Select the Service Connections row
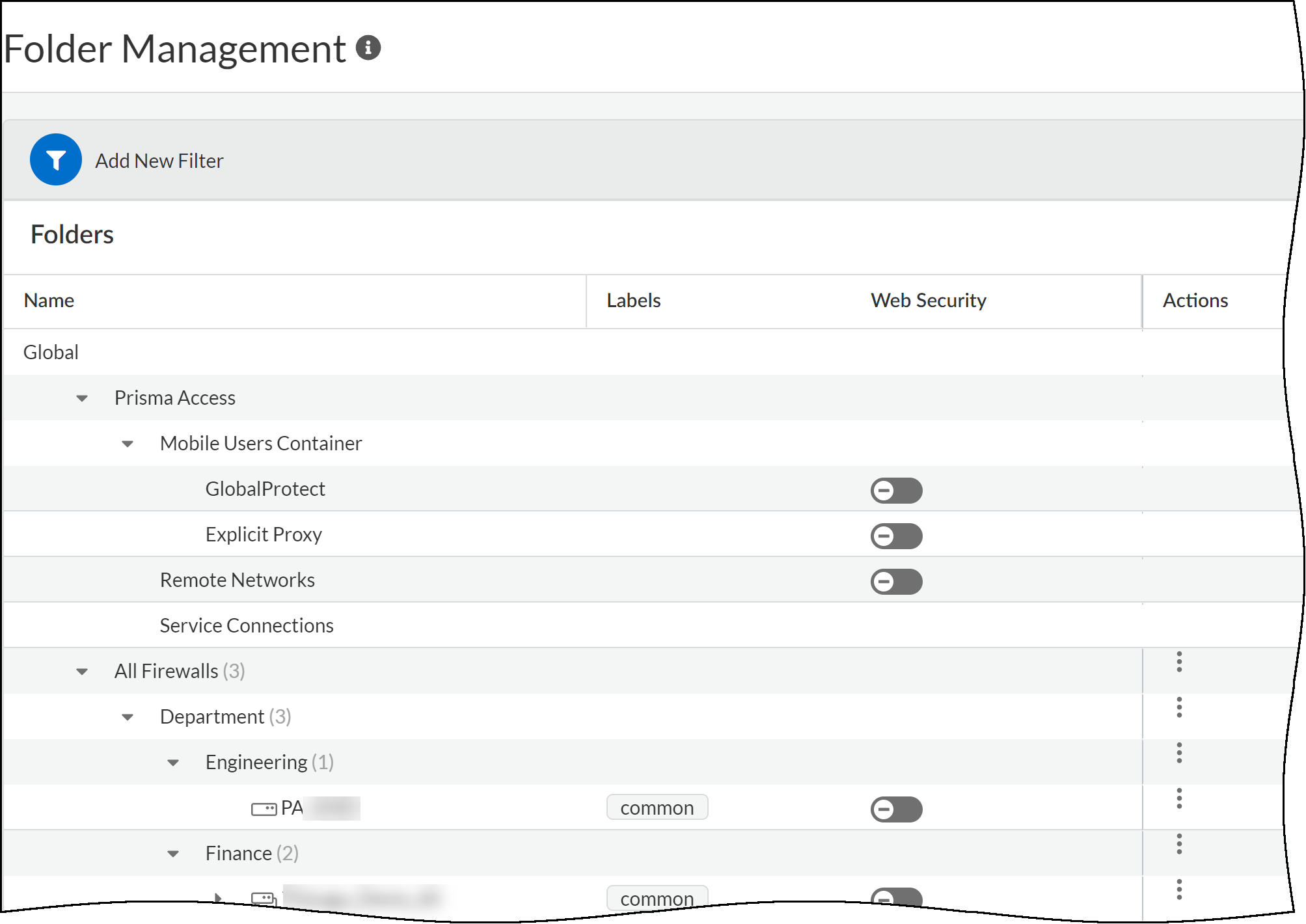 tap(246, 625)
